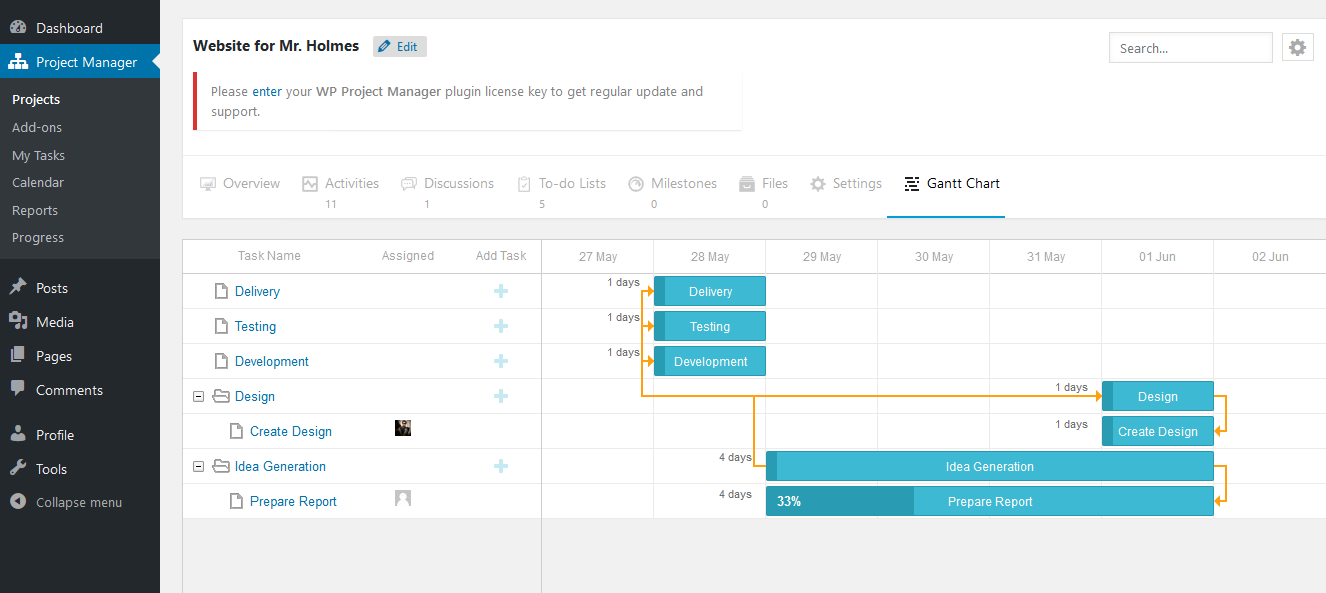Open the Gantt Chart tab
Viewport: 1326px width, 593px height.
click(951, 184)
